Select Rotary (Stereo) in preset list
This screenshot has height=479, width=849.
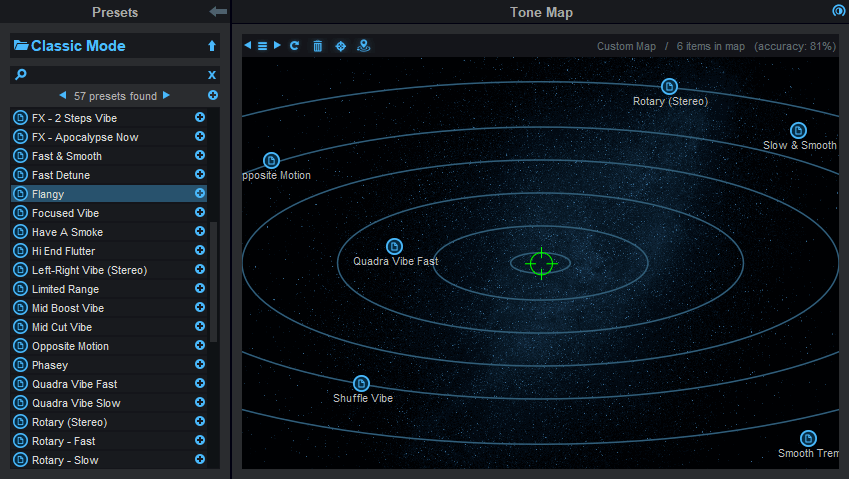109,421
